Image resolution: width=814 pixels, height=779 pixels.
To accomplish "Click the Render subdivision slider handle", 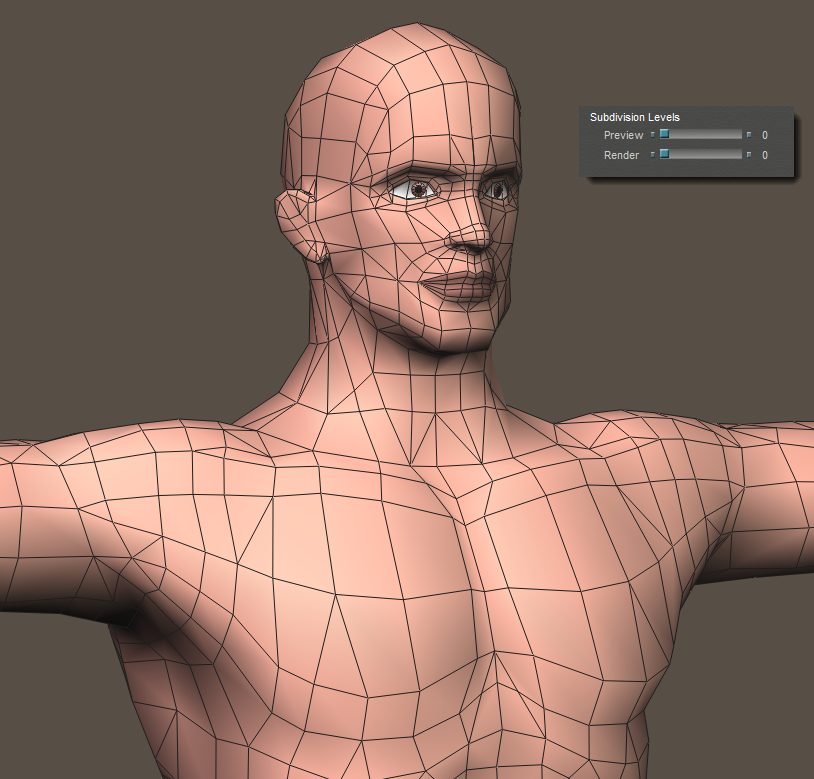I will click(663, 154).
